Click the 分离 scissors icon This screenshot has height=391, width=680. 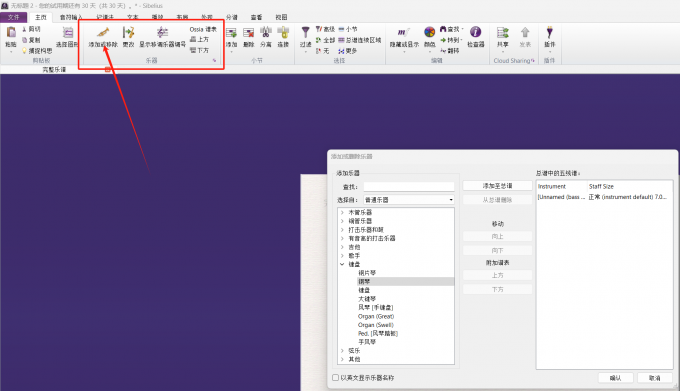coord(266,33)
